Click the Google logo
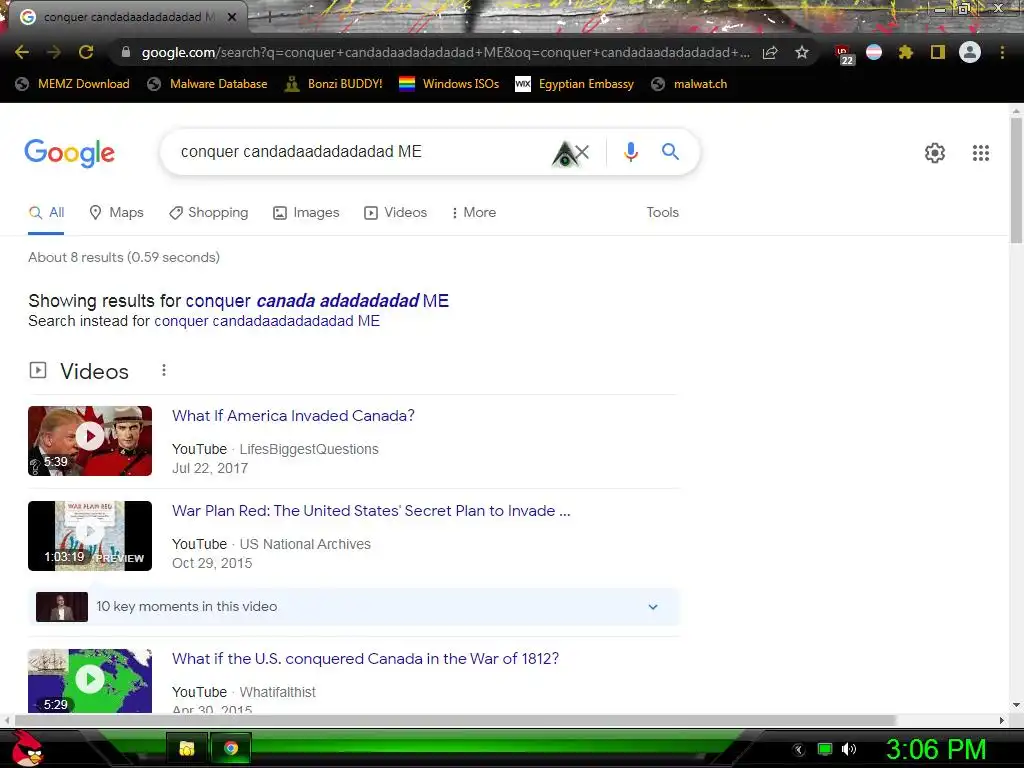This screenshot has height=768, width=1024. tap(69, 153)
